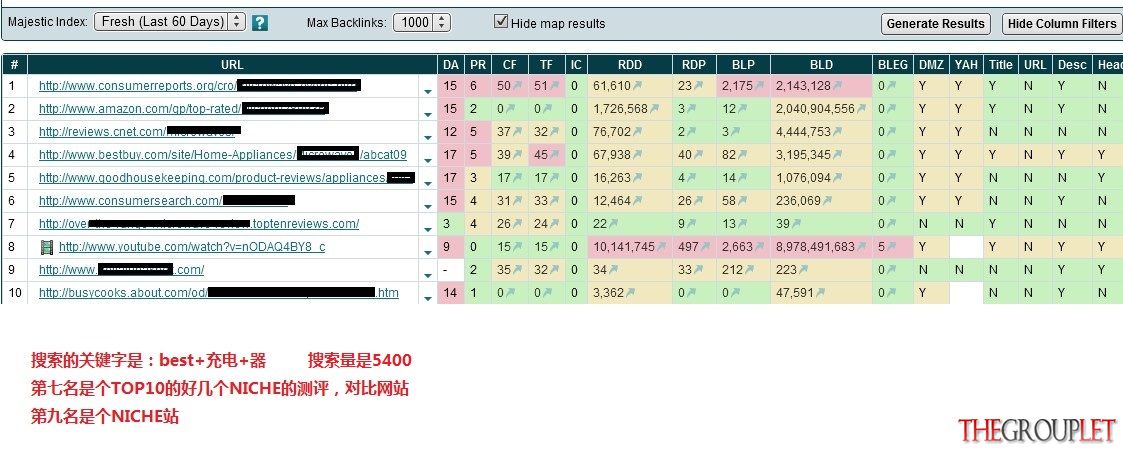Open the Majestic Index dropdown
This screenshot has width=1123, height=449.
pyautogui.click(x=170, y=22)
